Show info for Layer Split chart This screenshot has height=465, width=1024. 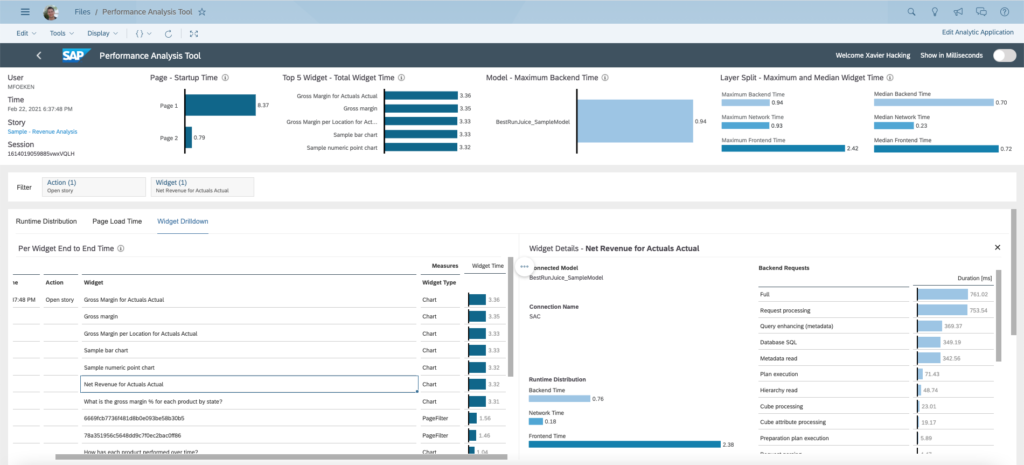[889, 77]
